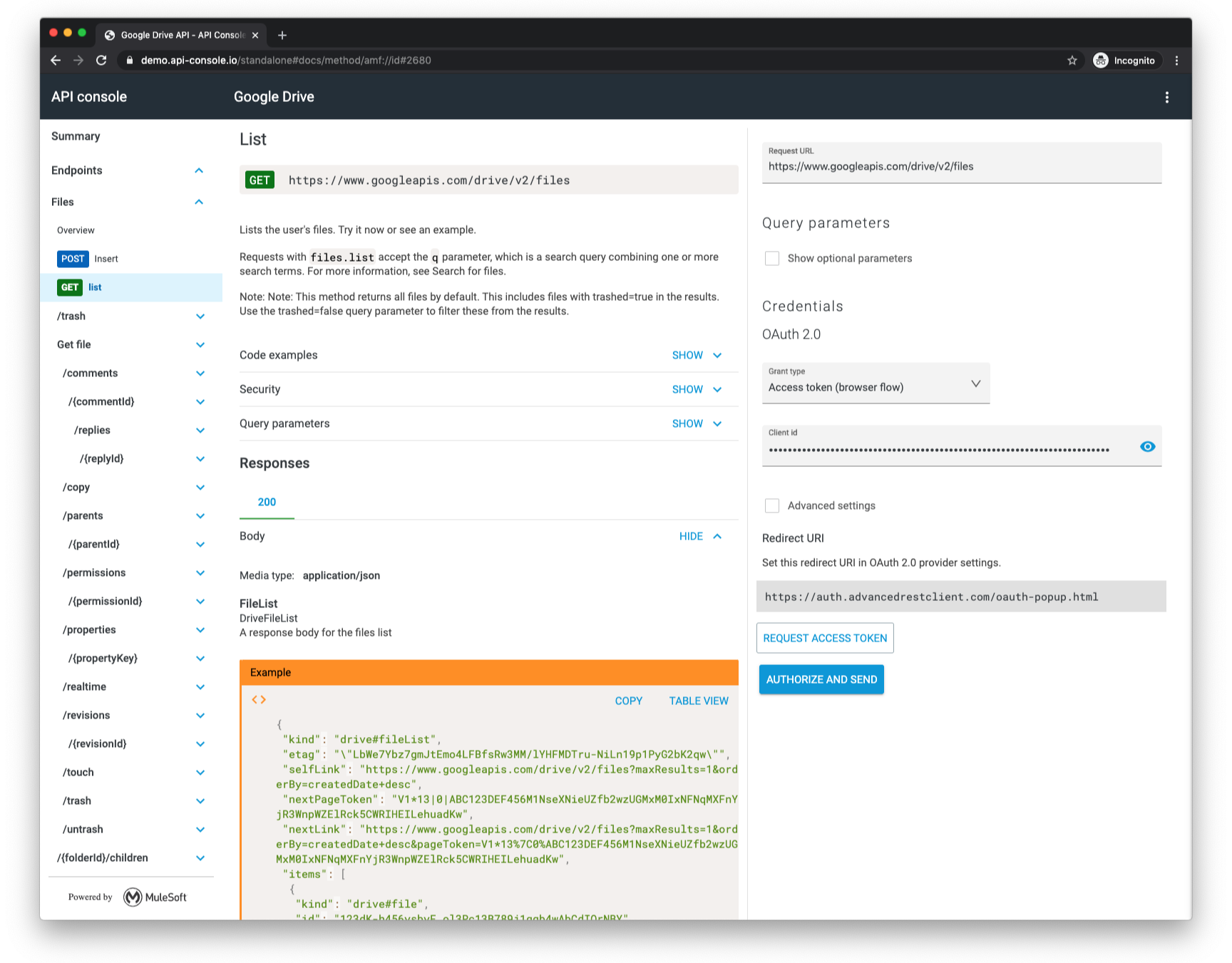Toggle Client id visibility eye icon
The width and height of the screenshot is (1232, 963).
click(1147, 446)
